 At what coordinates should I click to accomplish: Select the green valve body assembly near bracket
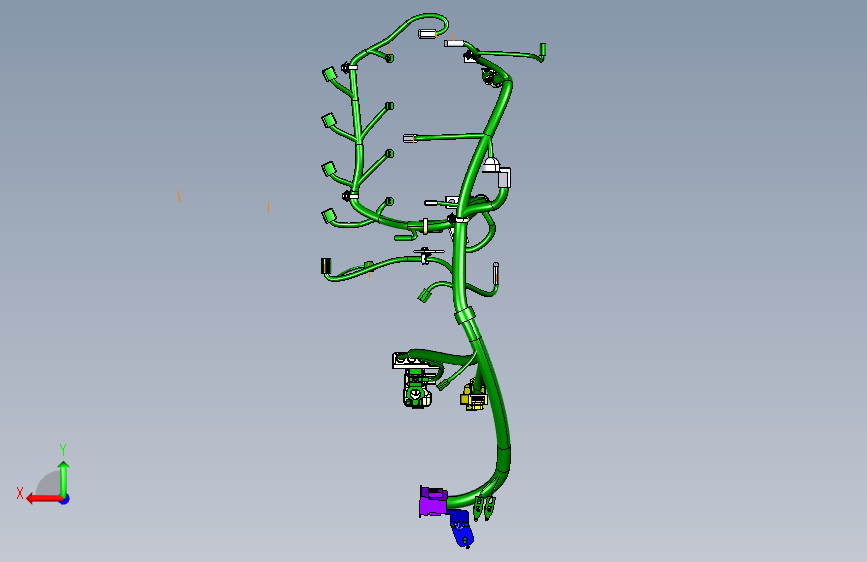(416, 389)
